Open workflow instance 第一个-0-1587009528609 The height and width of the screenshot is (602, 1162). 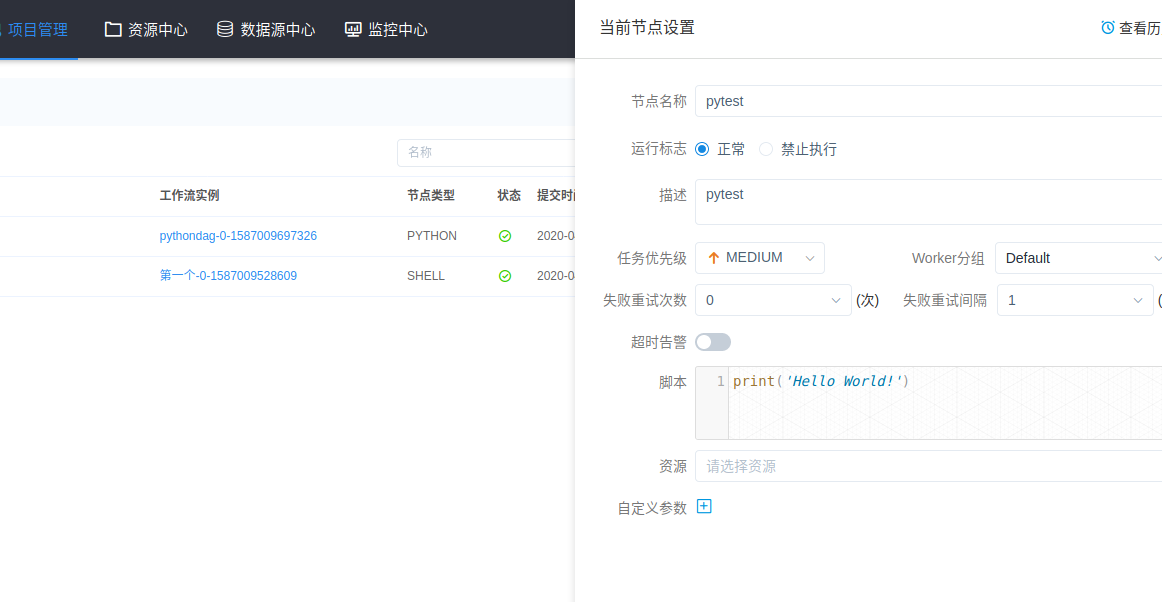tap(228, 276)
